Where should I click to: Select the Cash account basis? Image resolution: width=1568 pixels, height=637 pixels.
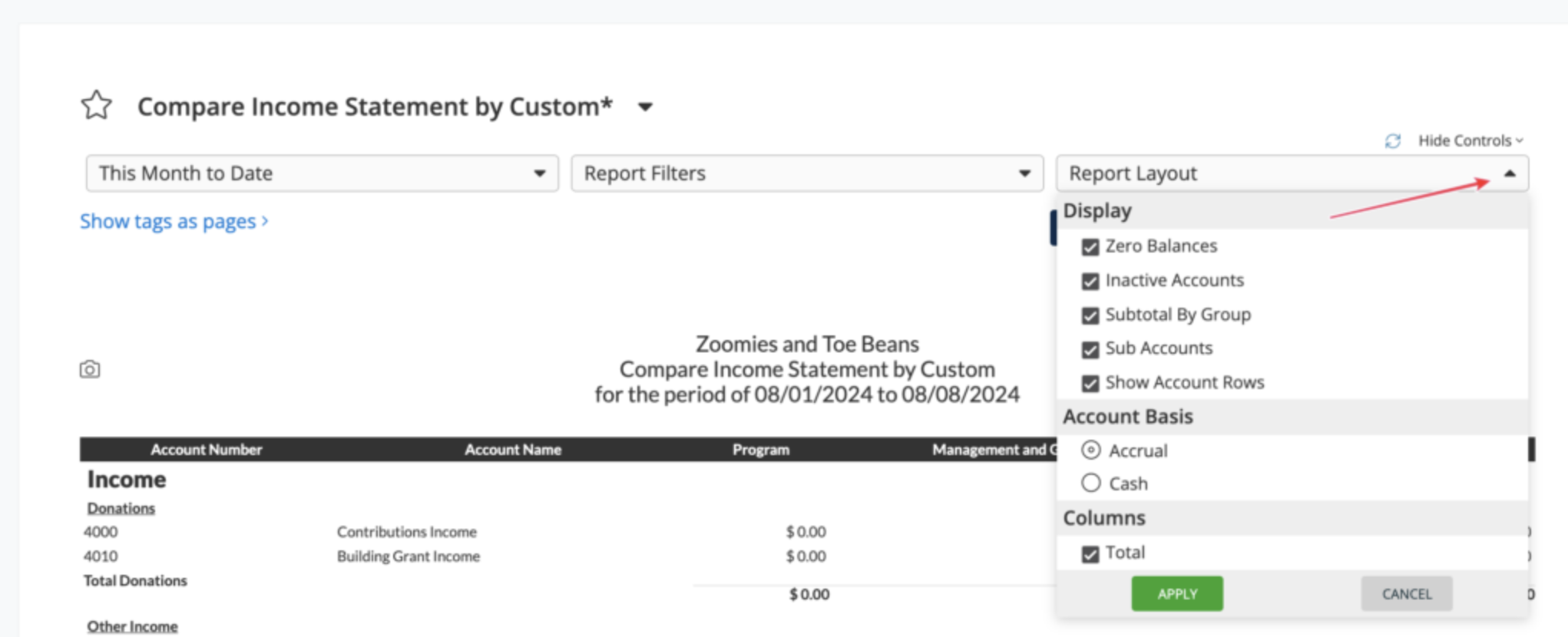(x=1090, y=484)
